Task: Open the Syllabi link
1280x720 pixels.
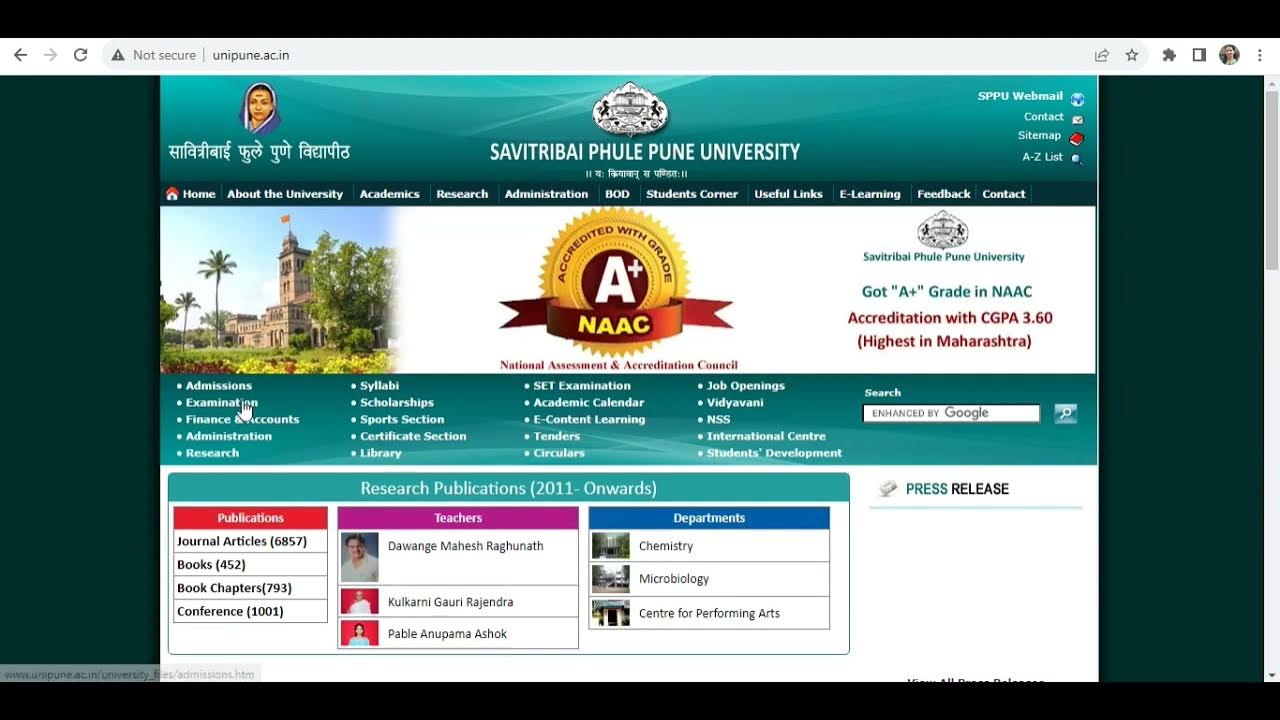Action: [379, 386]
